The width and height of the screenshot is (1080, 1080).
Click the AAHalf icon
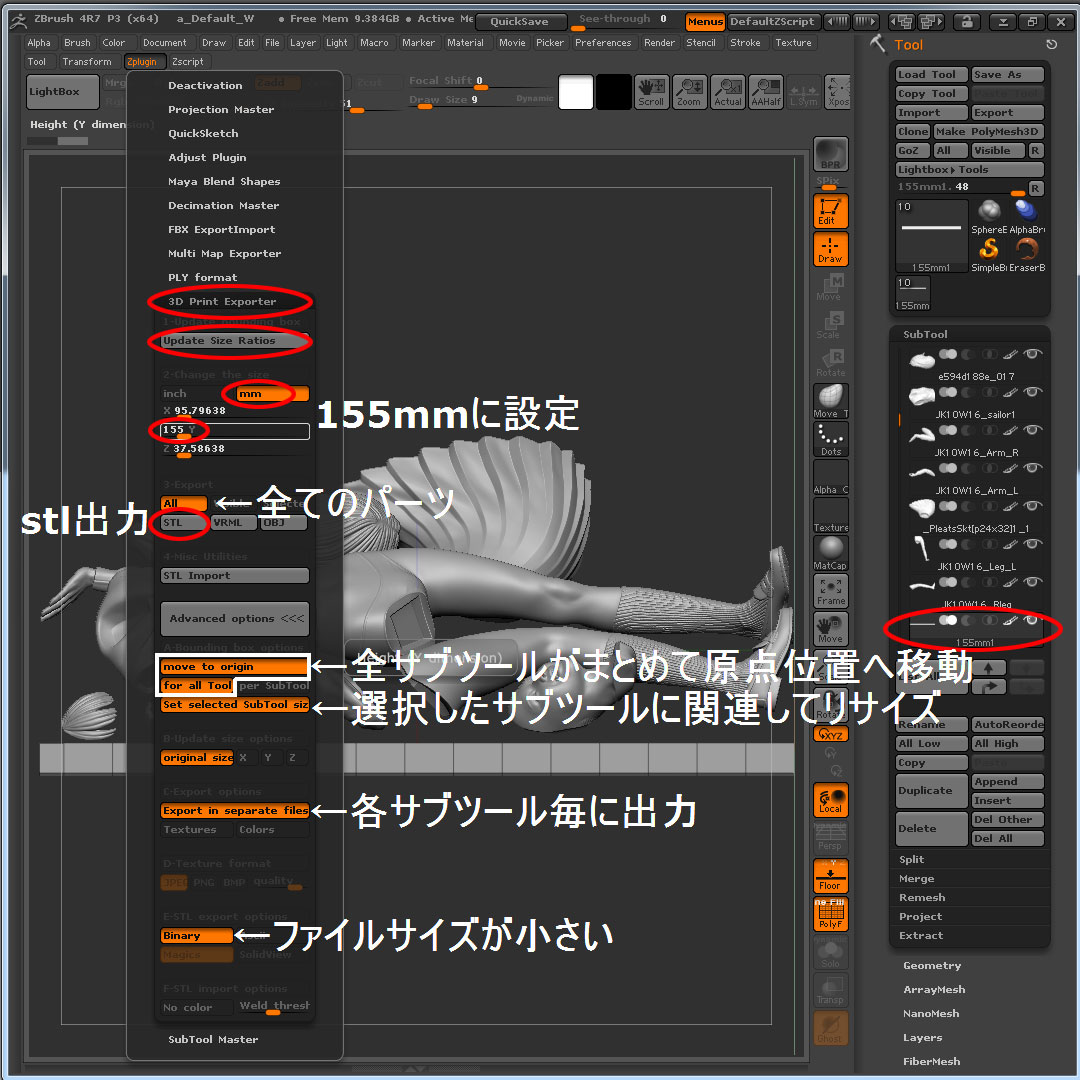(x=766, y=92)
